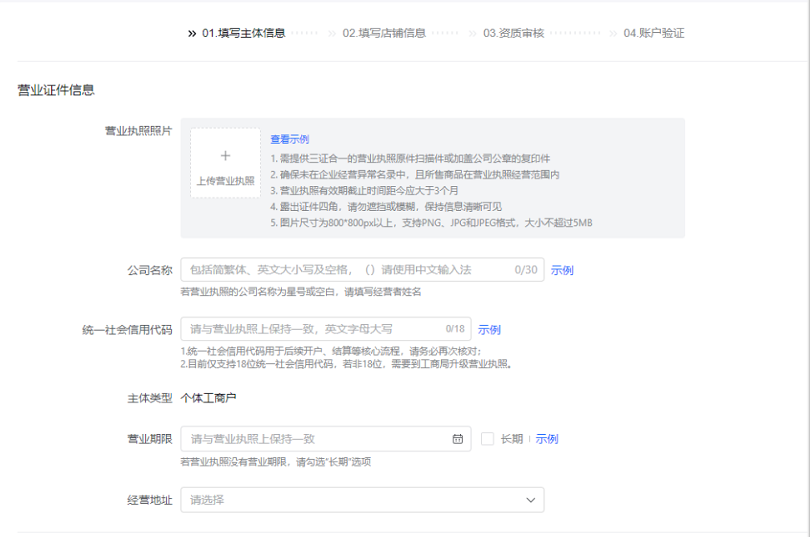The image size is (810, 537).
Task: Check the 长期 checkbox
Action: [x=487, y=439]
